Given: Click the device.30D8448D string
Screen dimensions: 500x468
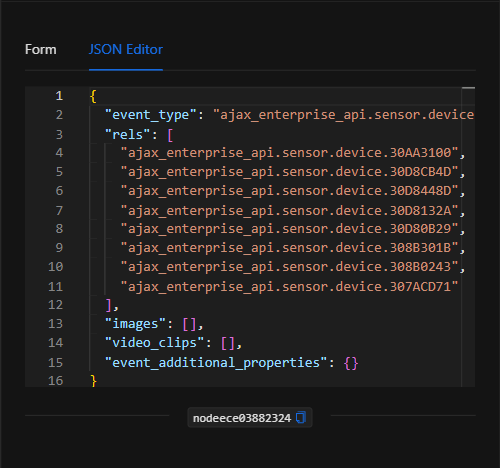Looking at the screenshot, I should point(289,191).
